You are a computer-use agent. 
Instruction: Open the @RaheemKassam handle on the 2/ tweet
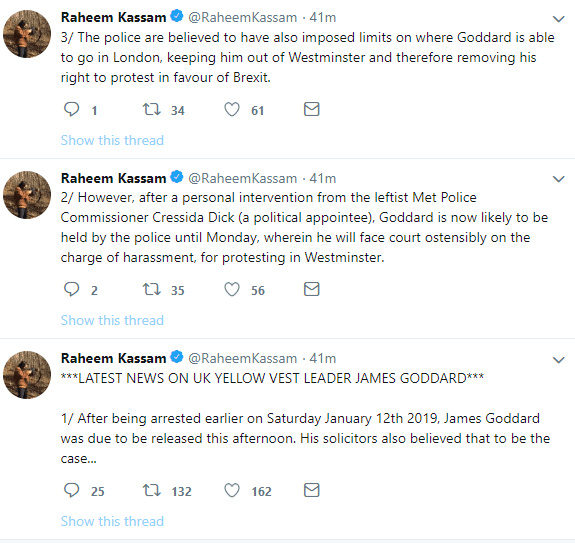click(242, 179)
